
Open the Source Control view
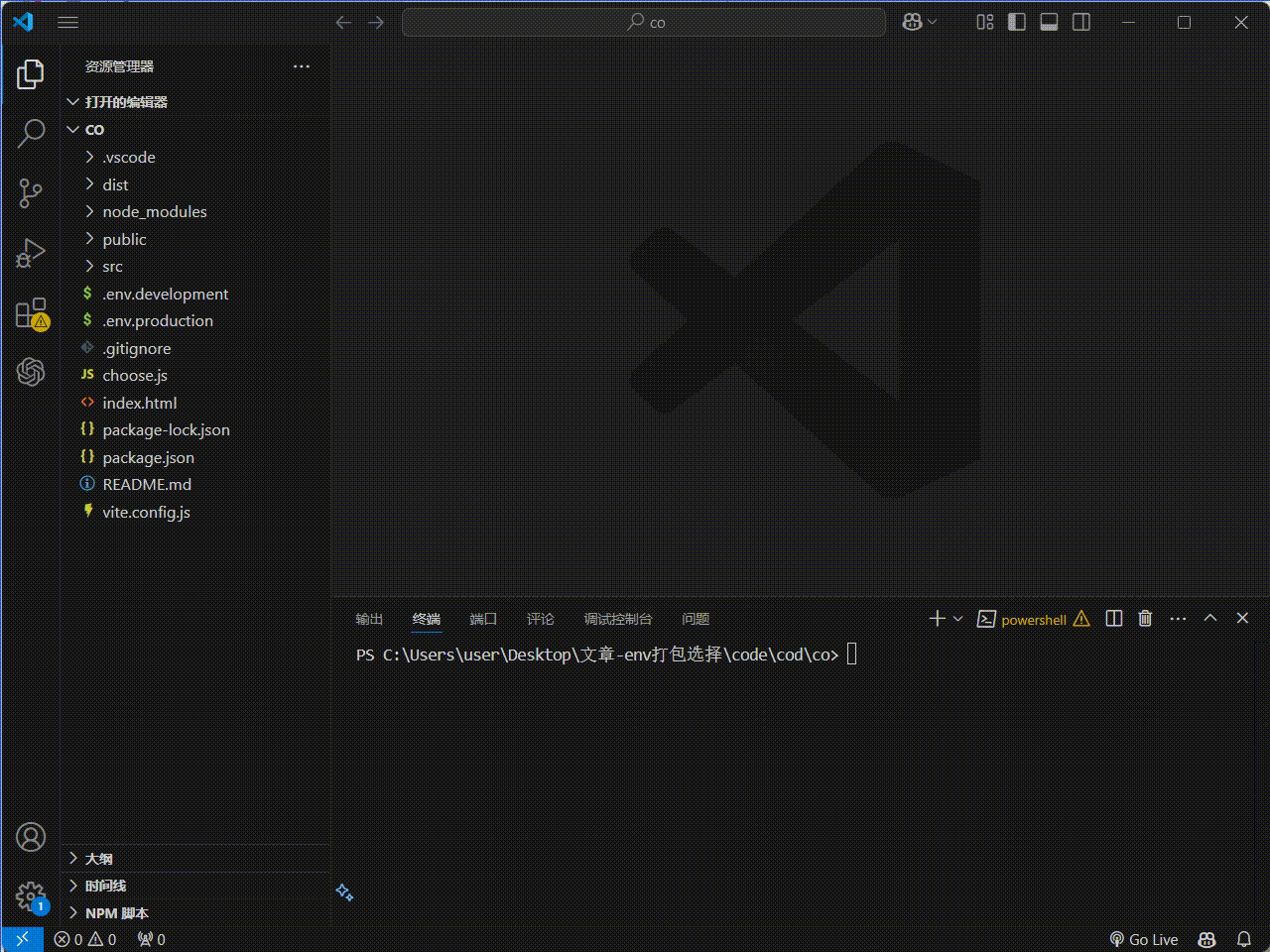tap(31, 193)
